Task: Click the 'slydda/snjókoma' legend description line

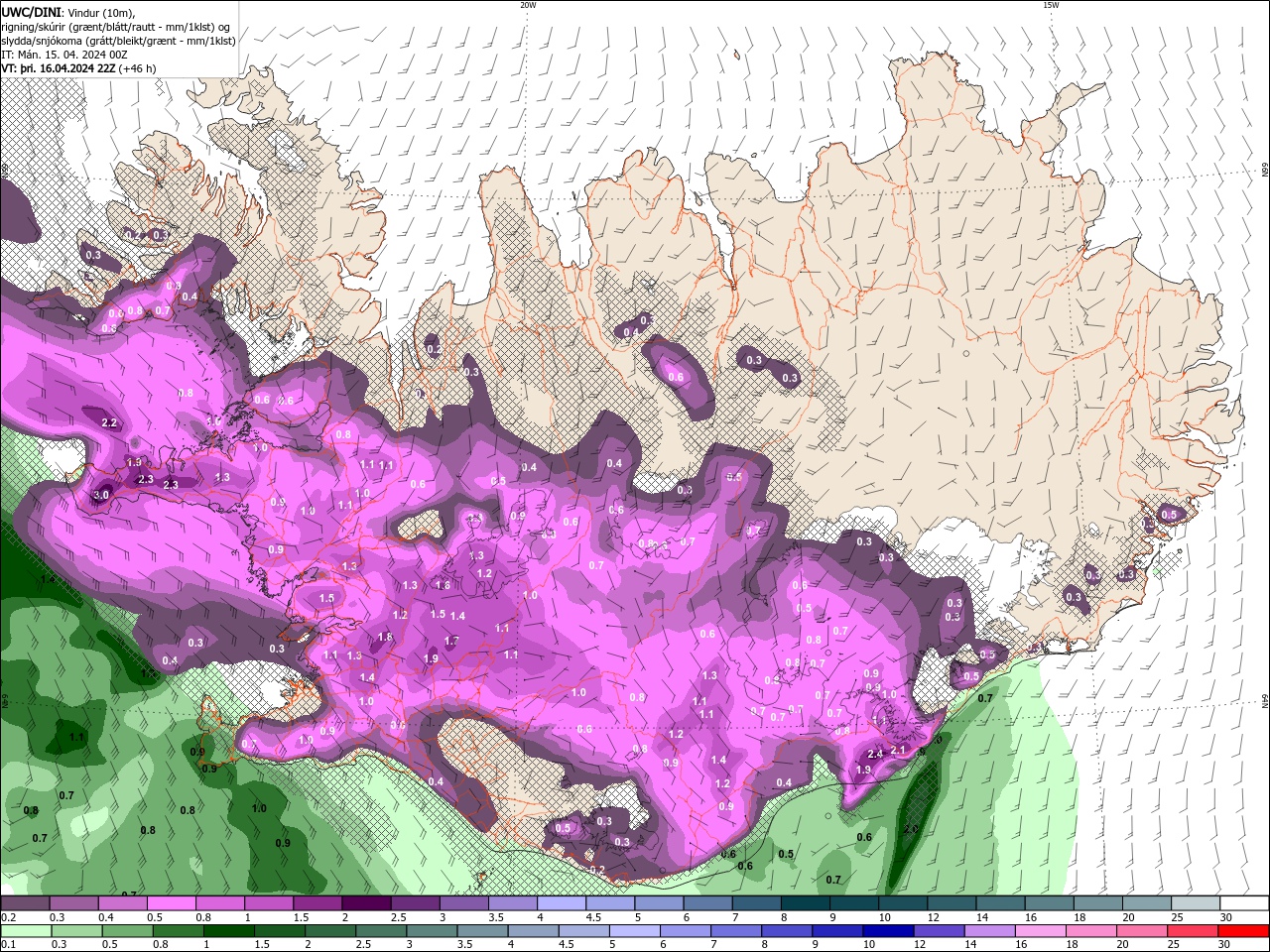Action: click(118, 41)
